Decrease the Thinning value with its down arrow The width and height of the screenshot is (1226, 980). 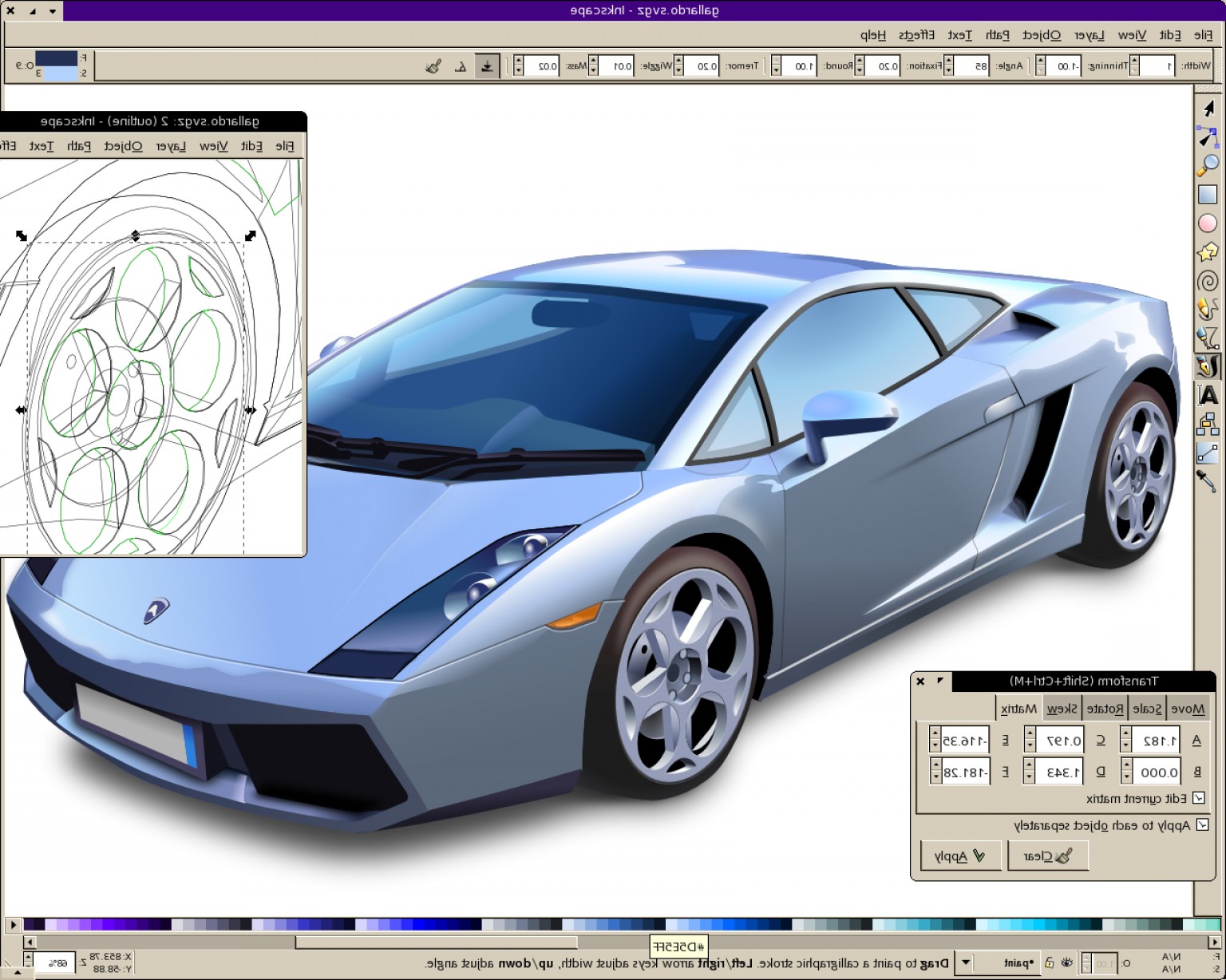coord(1040,71)
